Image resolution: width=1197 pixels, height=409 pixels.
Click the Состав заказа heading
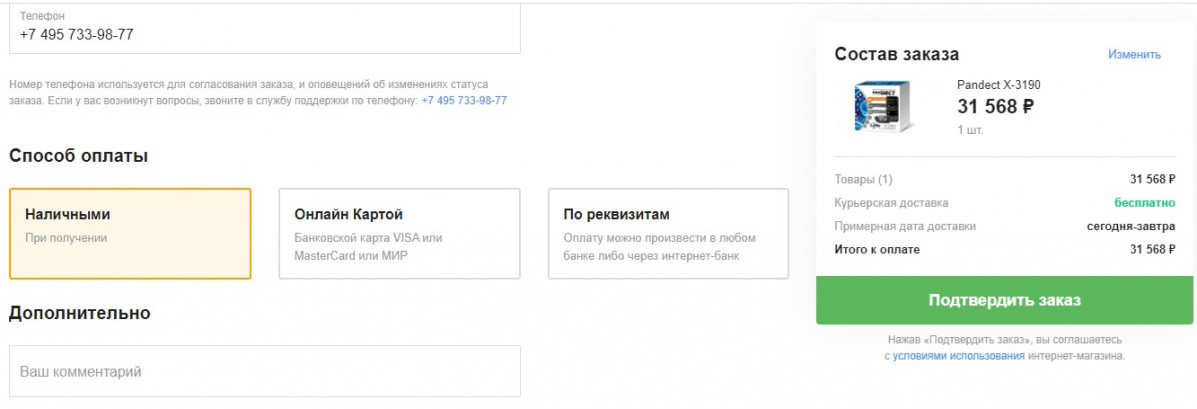(x=897, y=54)
